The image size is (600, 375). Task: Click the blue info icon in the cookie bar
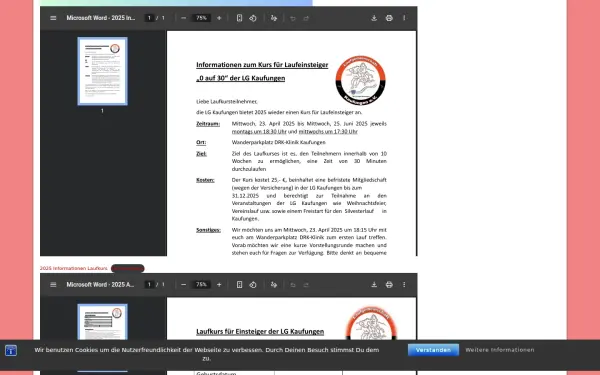tap(11, 350)
